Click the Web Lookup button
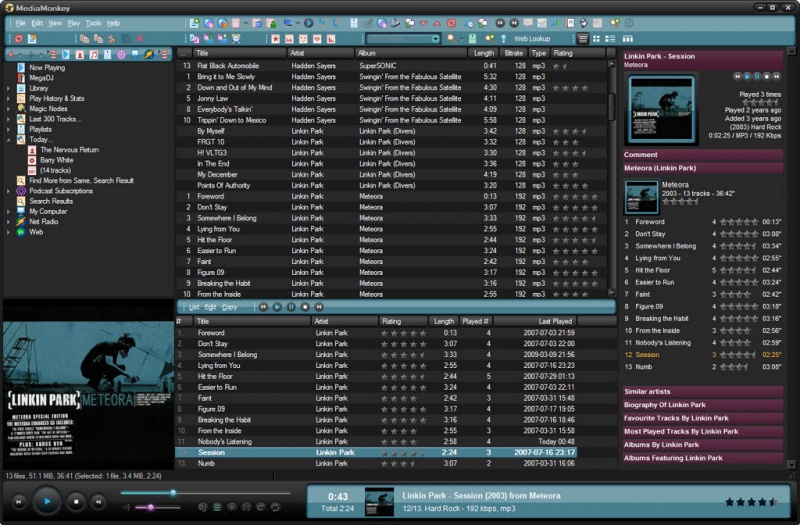 pos(532,39)
